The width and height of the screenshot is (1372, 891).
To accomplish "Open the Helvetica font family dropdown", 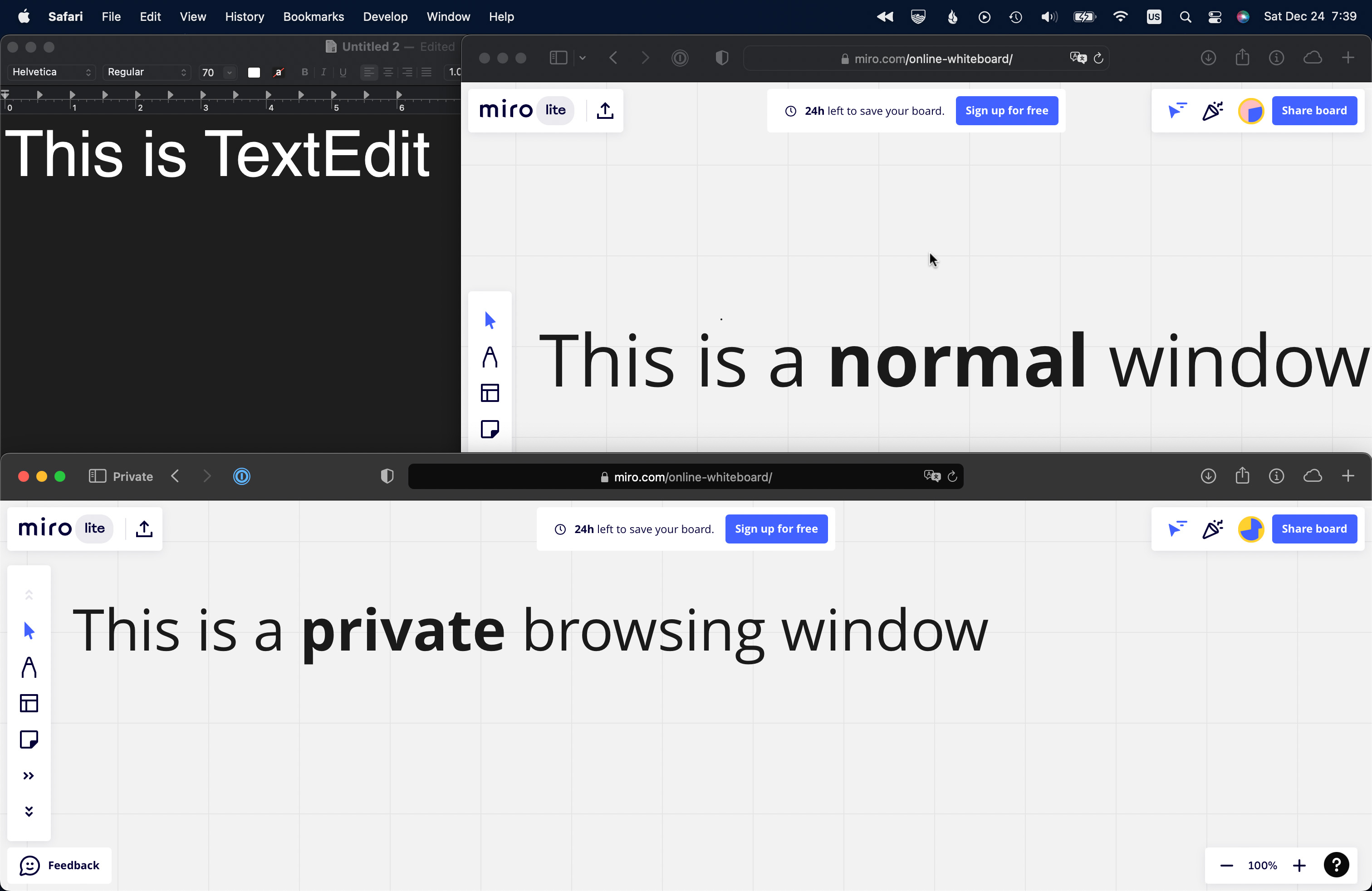I will pyautogui.click(x=50, y=72).
